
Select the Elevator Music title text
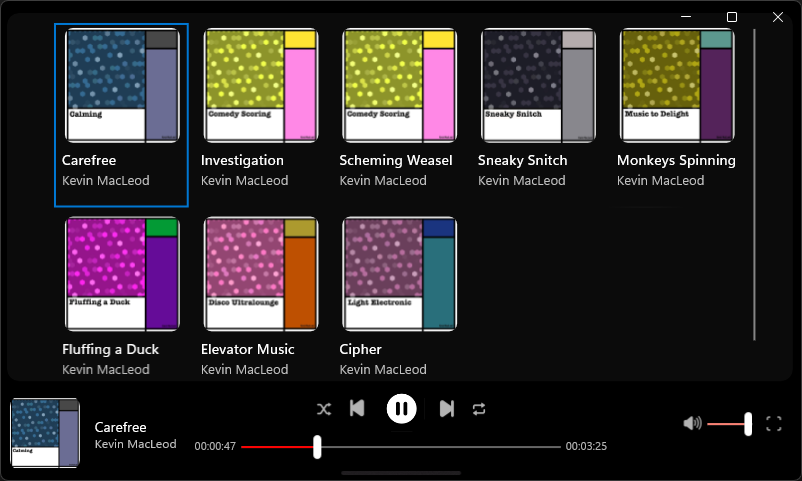[x=248, y=349]
